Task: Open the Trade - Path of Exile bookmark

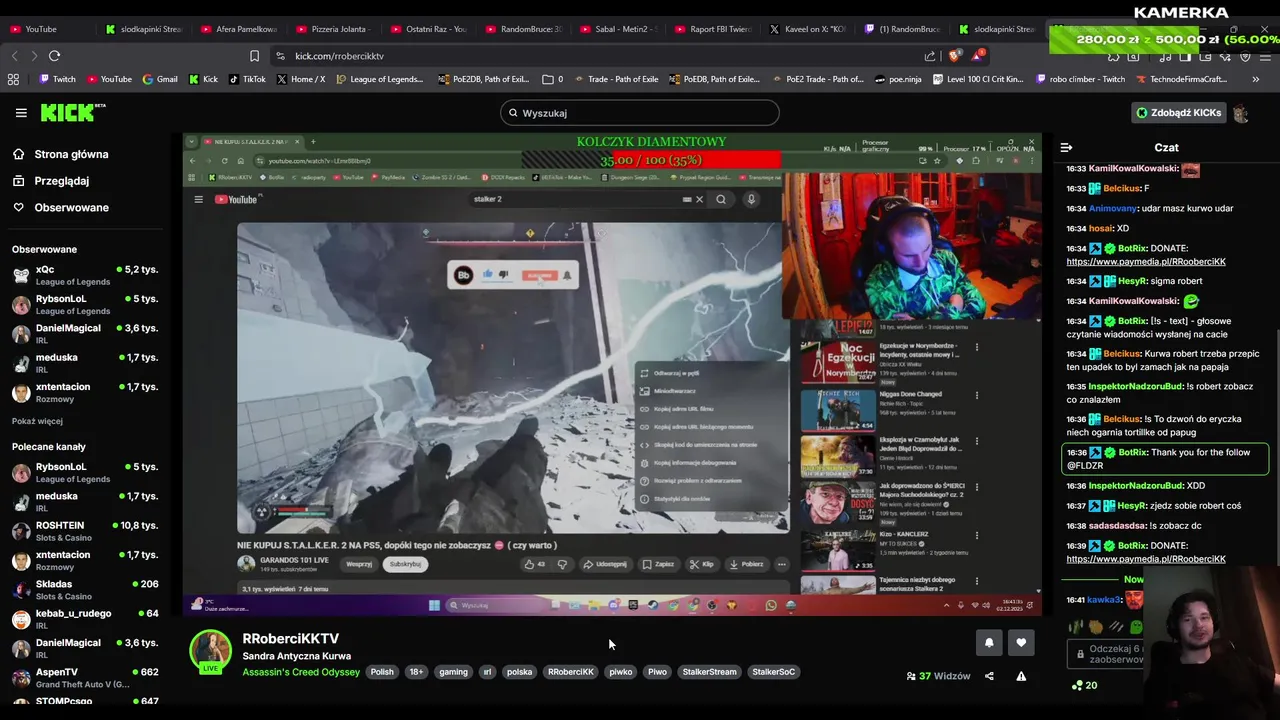Action: tap(616, 79)
